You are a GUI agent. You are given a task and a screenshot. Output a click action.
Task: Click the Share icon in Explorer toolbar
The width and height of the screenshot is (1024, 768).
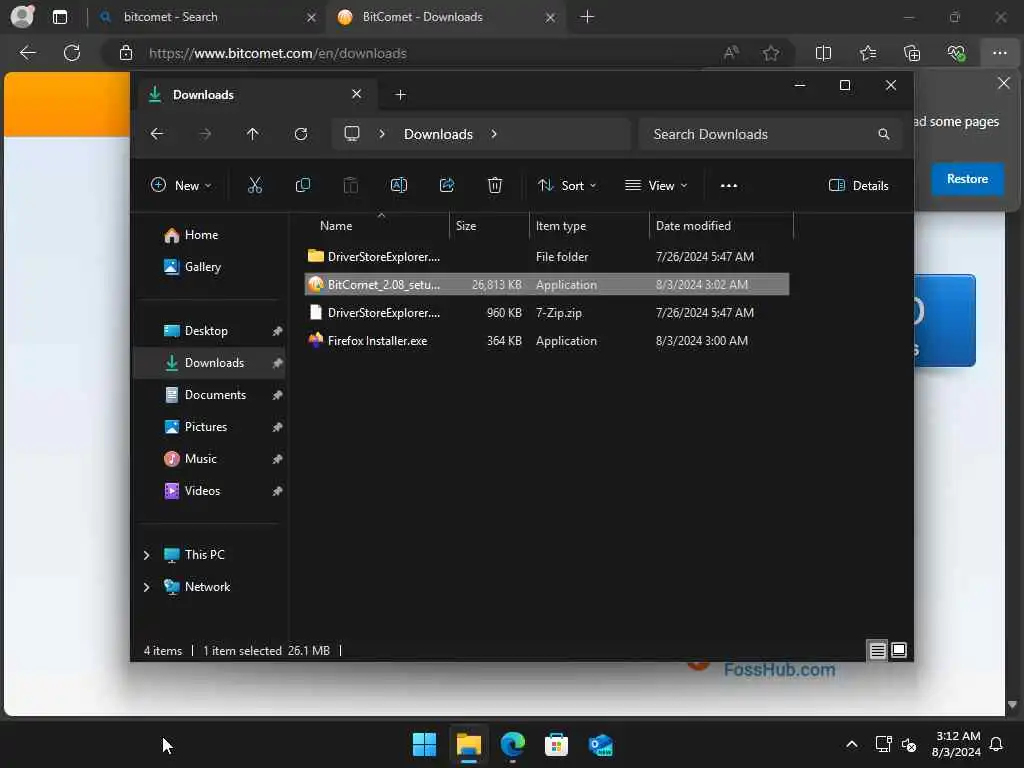(x=447, y=185)
